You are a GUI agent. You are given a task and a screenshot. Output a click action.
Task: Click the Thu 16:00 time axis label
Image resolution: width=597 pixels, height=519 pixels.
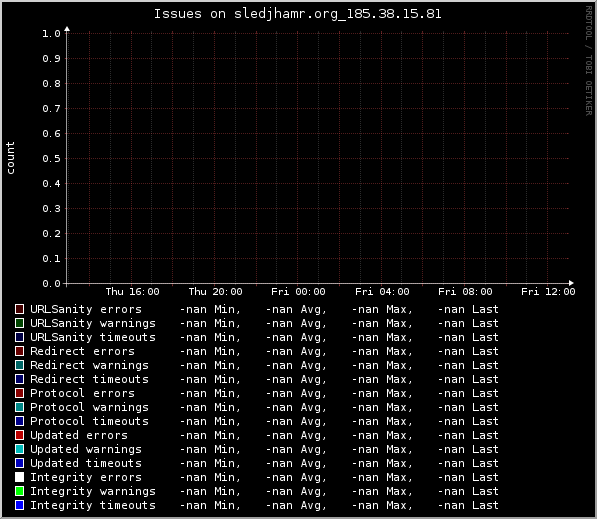click(x=132, y=292)
